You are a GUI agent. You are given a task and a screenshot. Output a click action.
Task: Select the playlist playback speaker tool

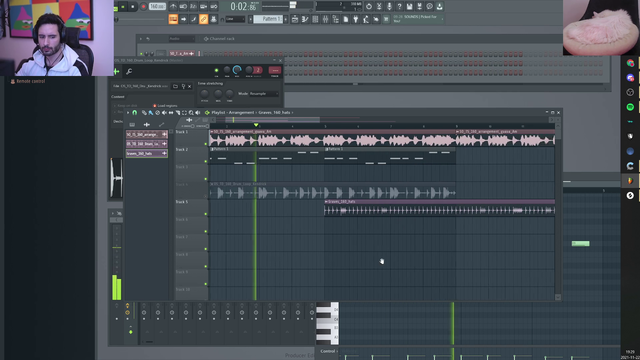(x=198, y=113)
